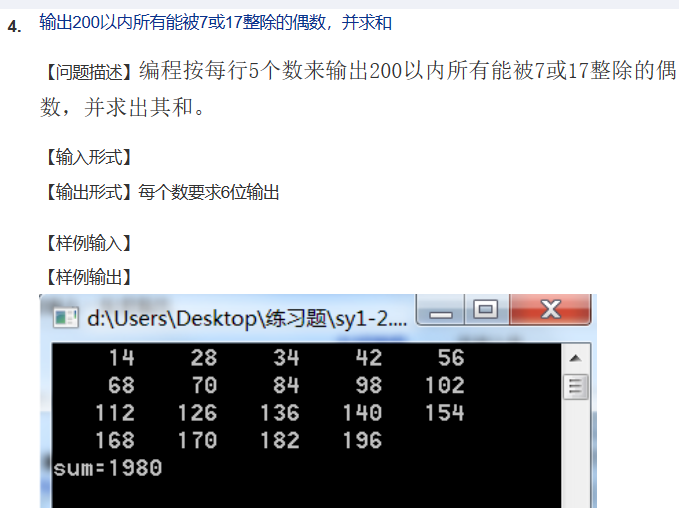Viewport: 679px width, 508px height.
Task: Click output value 14 in console
Action: pos(121,358)
